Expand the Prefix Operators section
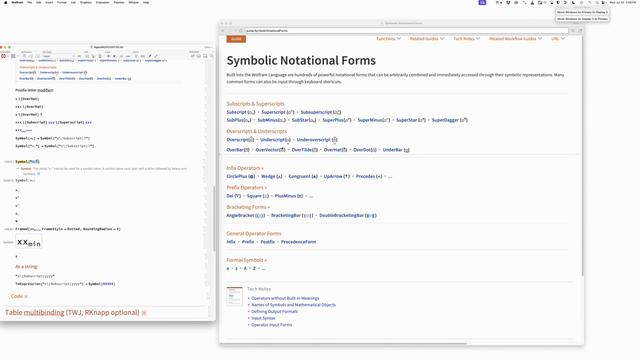The width and height of the screenshot is (640, 360). 247,188
